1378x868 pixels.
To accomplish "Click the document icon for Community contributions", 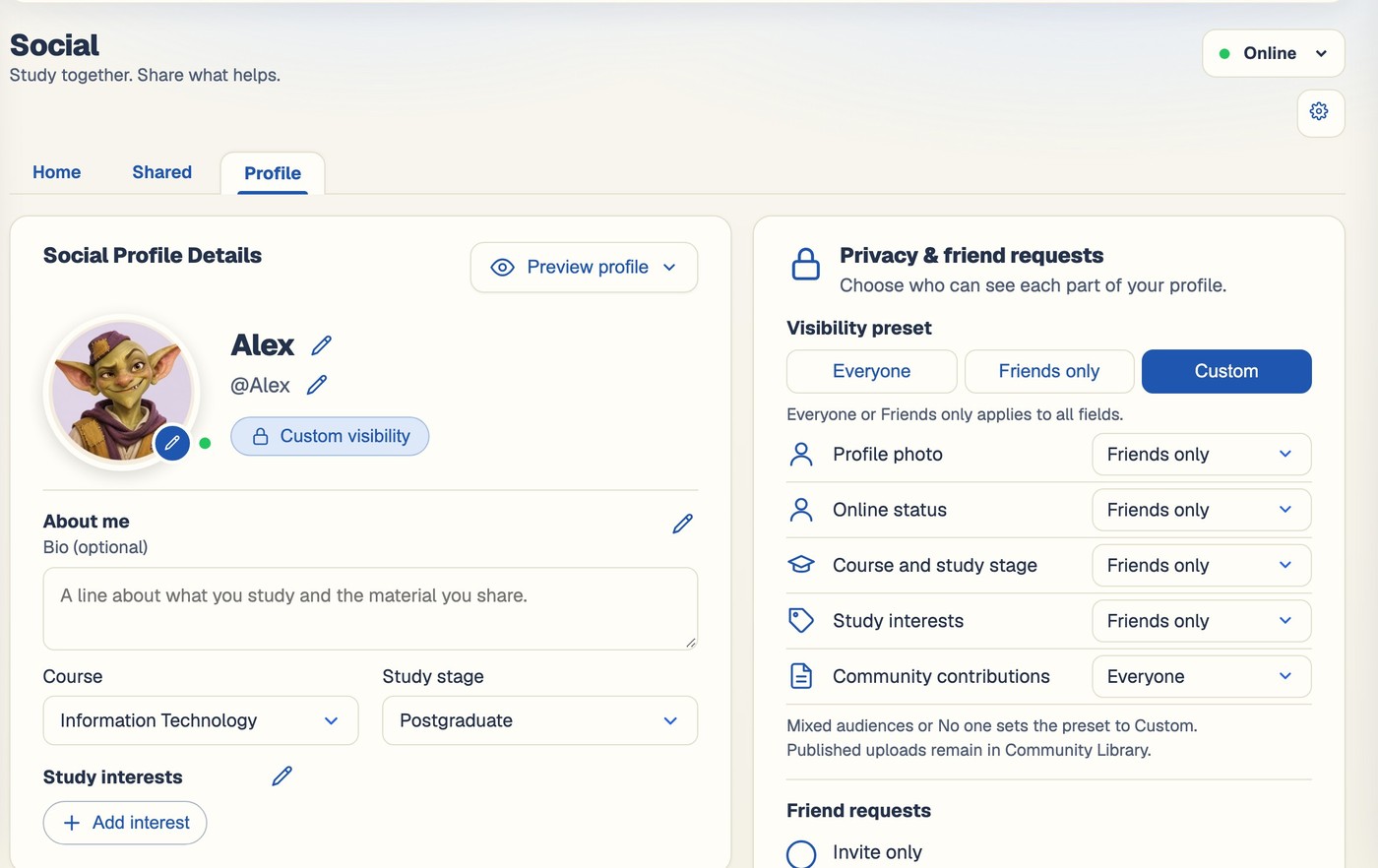I will point(801,676).
